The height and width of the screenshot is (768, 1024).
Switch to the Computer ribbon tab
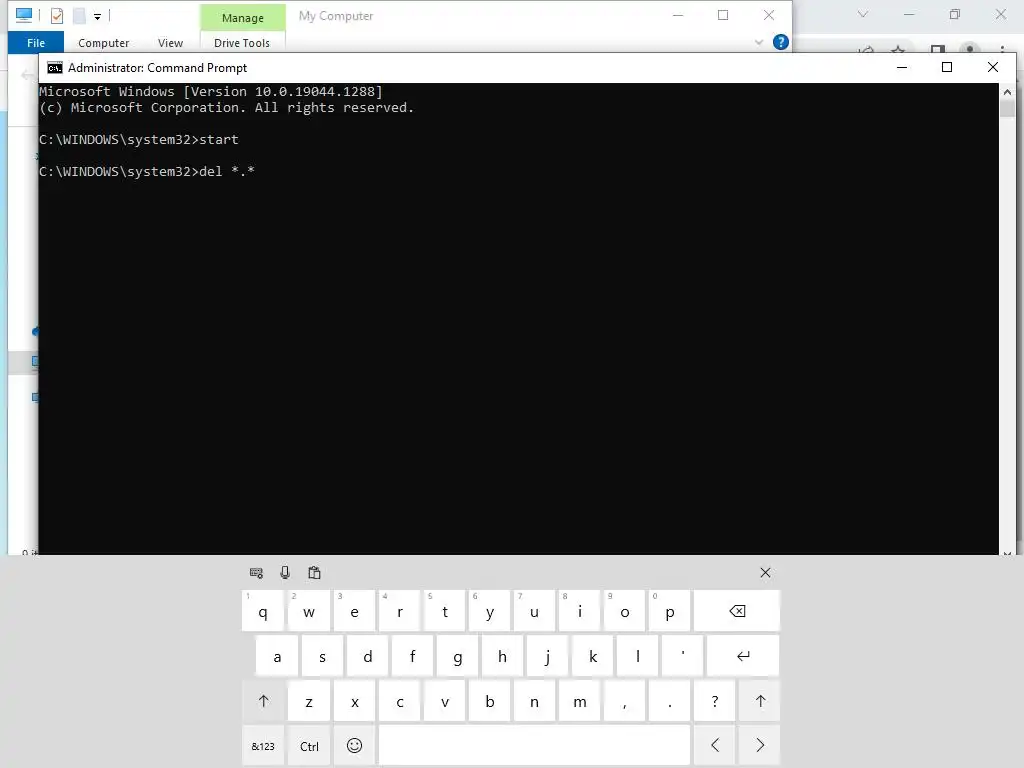click(x=103, y=42)
